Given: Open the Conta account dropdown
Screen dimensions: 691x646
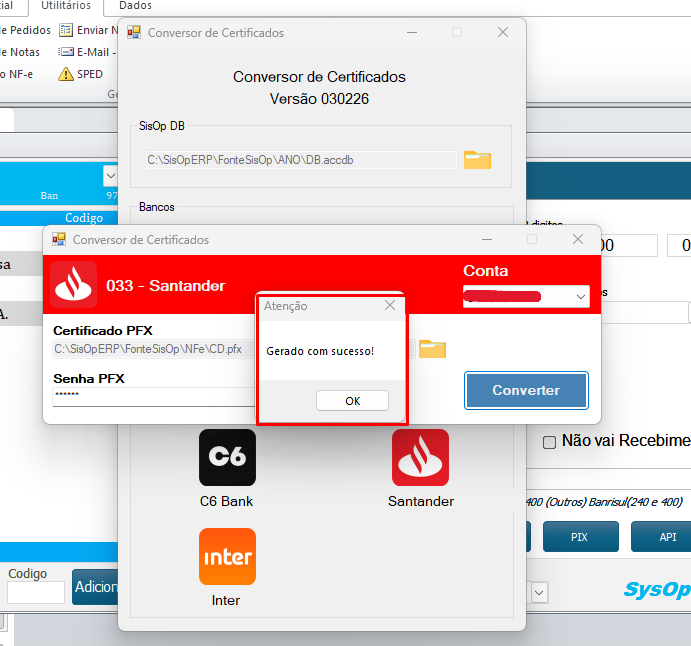Looking at the screenshot, I should (581, 297).
